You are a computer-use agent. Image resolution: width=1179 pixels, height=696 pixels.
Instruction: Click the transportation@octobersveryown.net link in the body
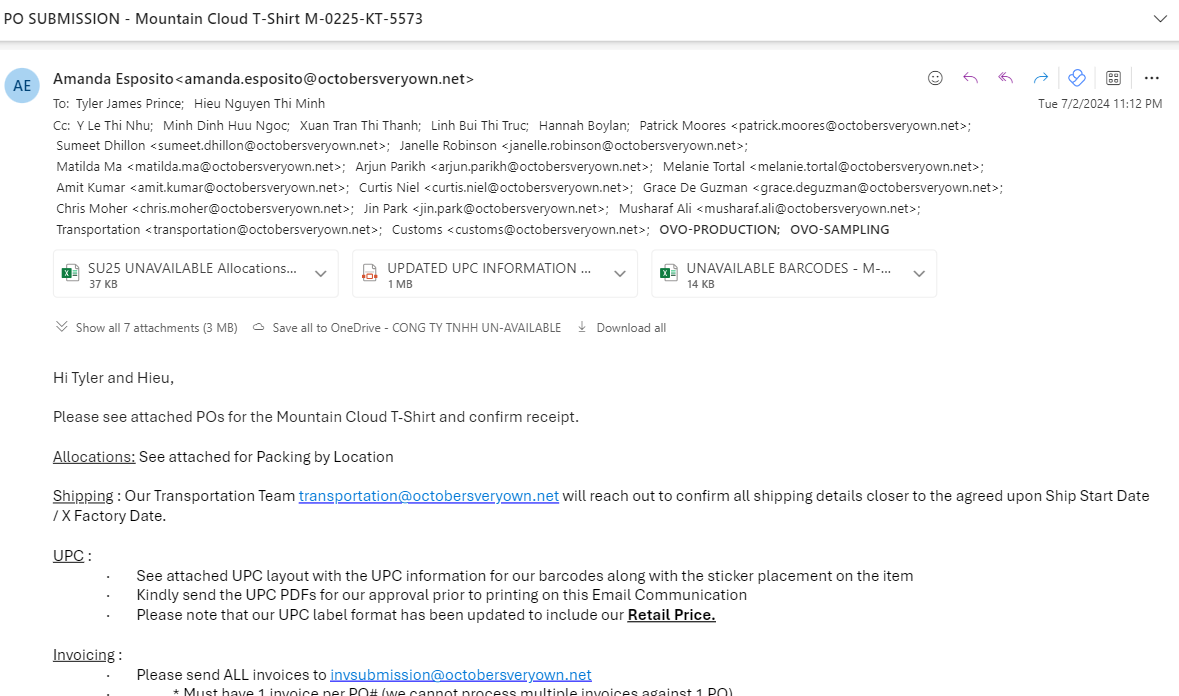pos(429,496)
